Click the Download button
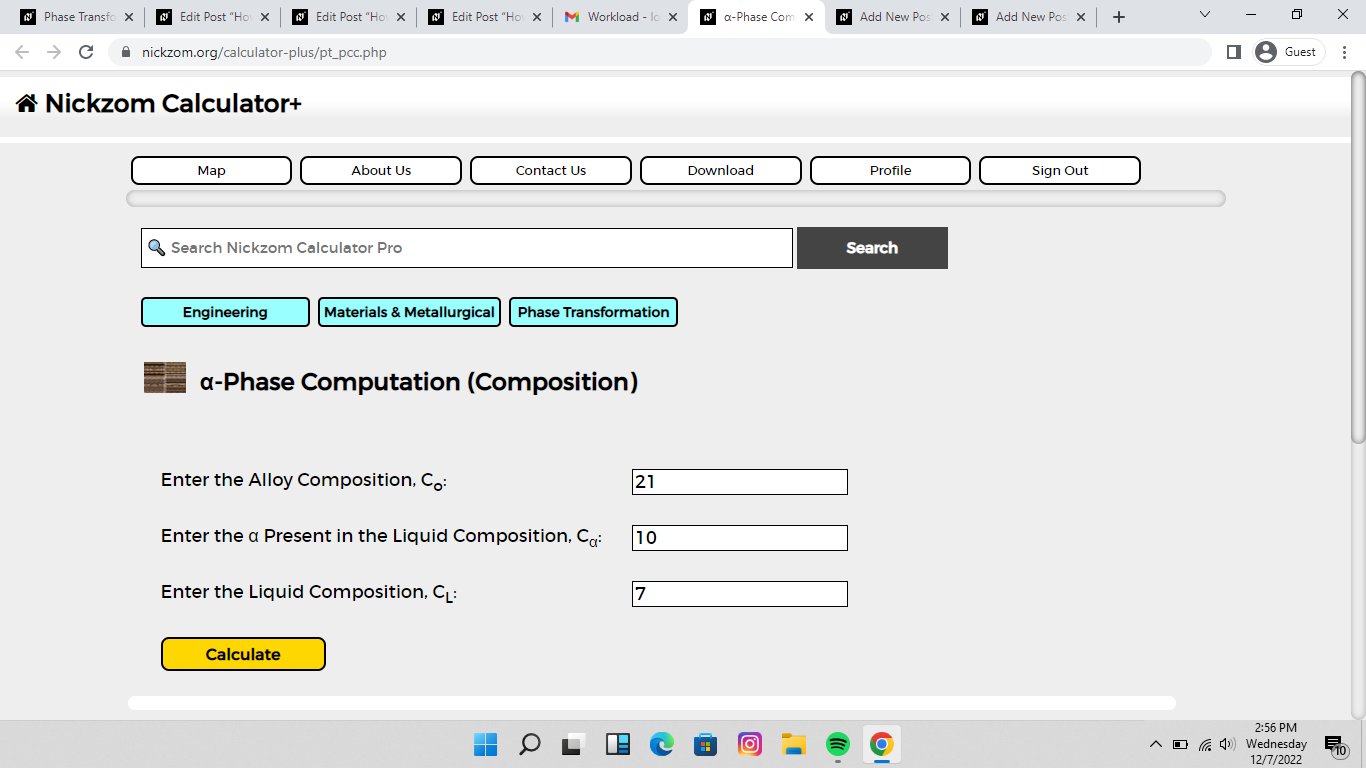 [721, 170]
